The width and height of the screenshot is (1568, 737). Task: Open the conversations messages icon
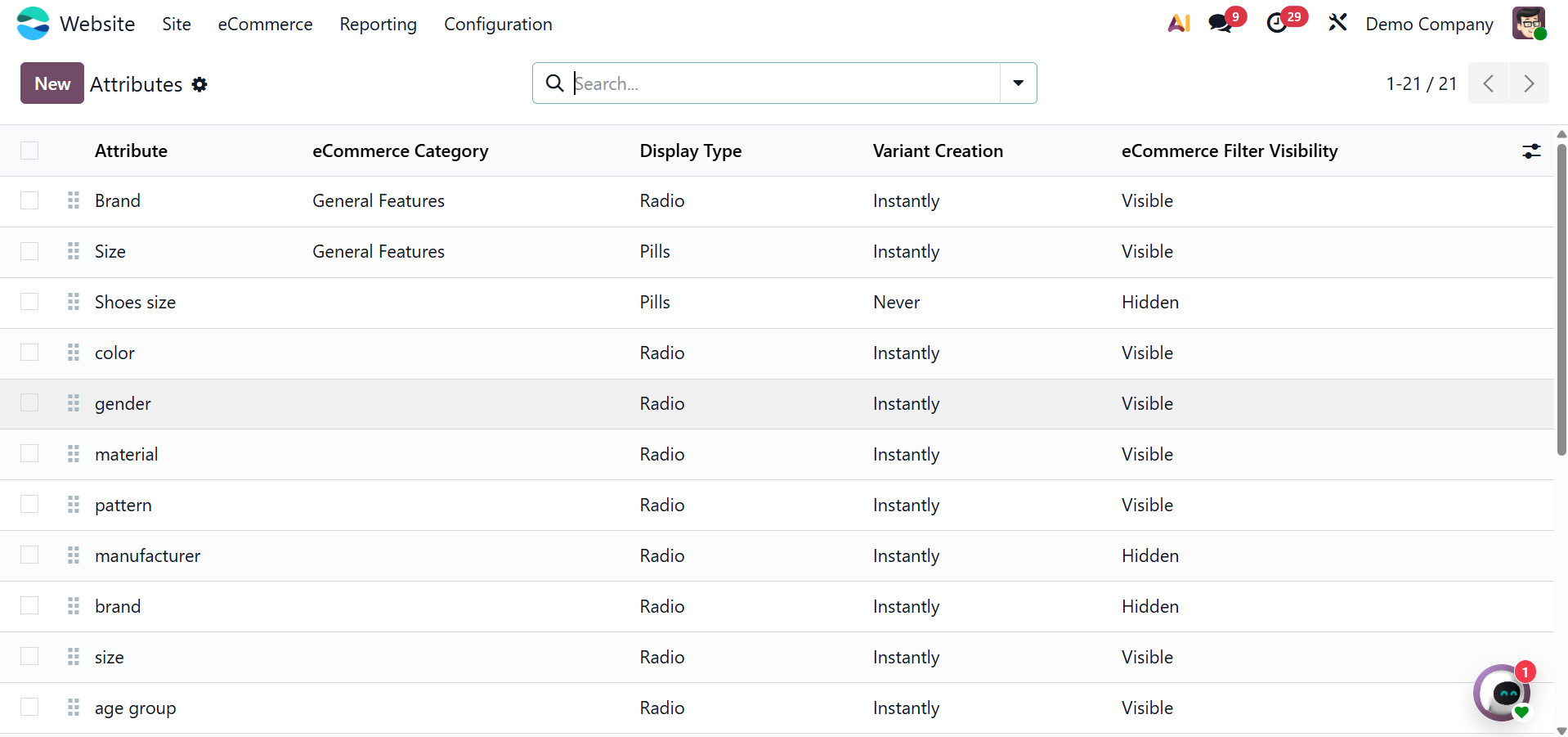(x=1221, y=24)
